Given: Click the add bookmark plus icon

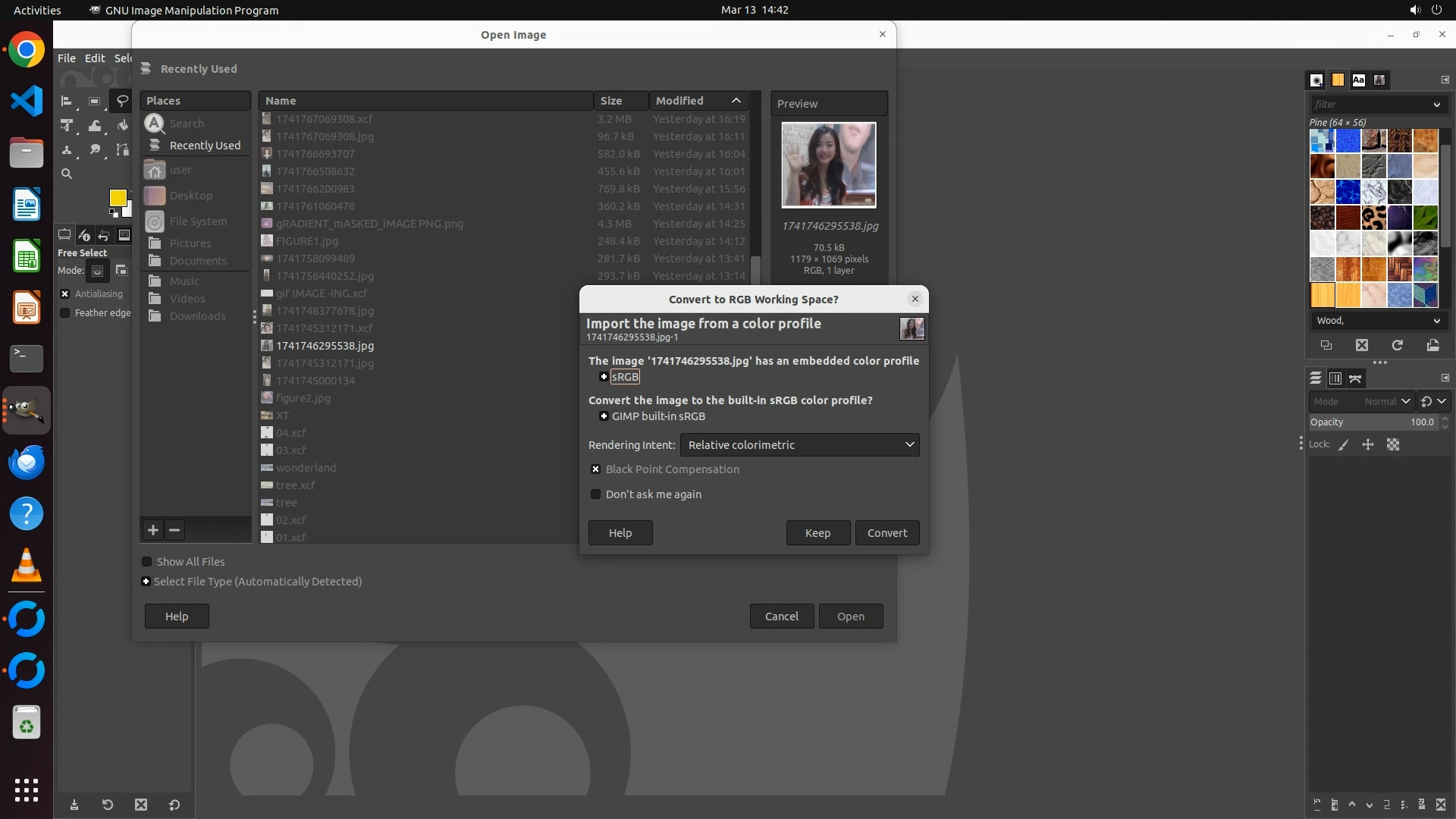Looking at the screenshot, I should [153, 530].
